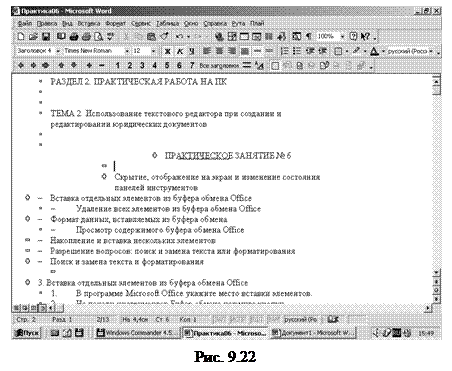Toggle italic formatting (К)

coord(180,51)
